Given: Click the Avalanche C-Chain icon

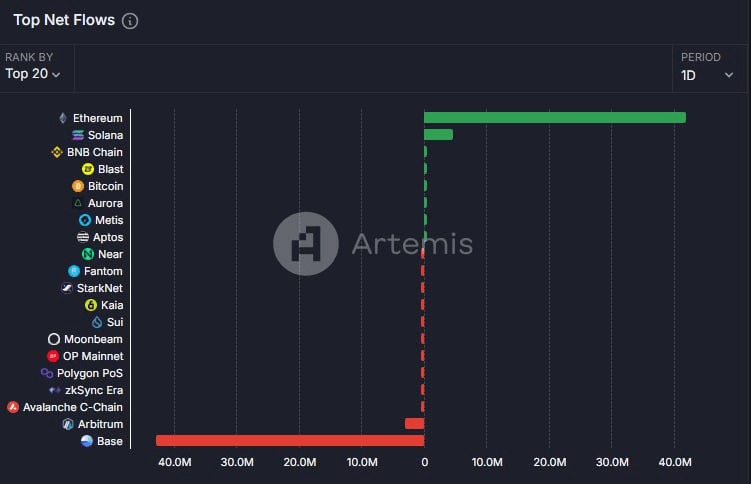Looking at the screenshot, I should tap(13, 407).
